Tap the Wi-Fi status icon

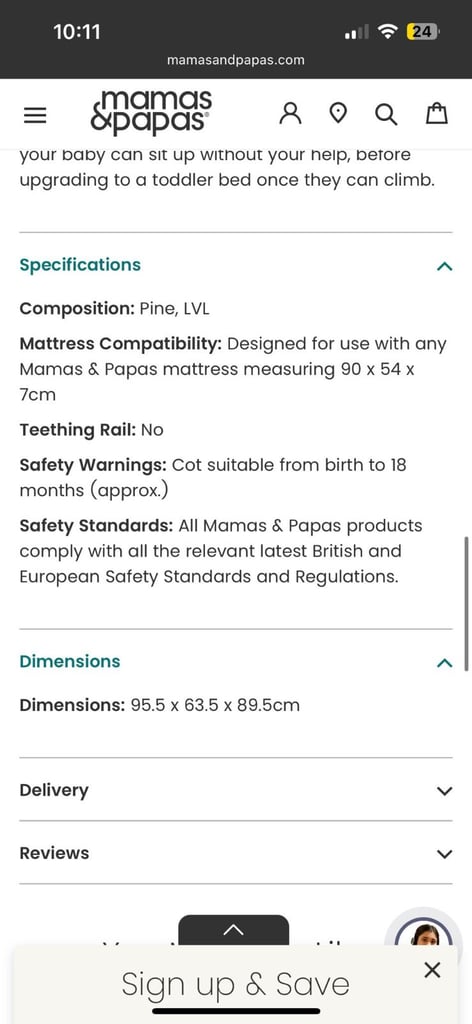point(389,31)
